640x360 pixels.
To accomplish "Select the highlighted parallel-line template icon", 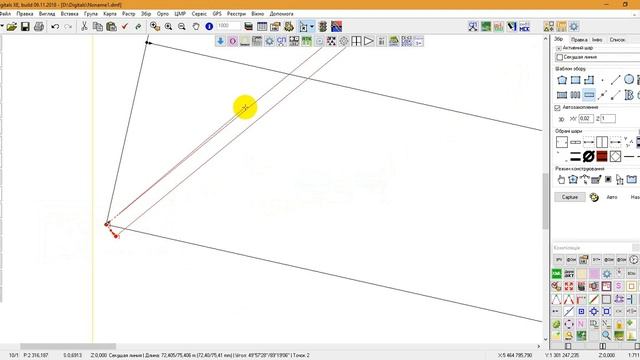I will pyautogui.click(x=589, y=95).
